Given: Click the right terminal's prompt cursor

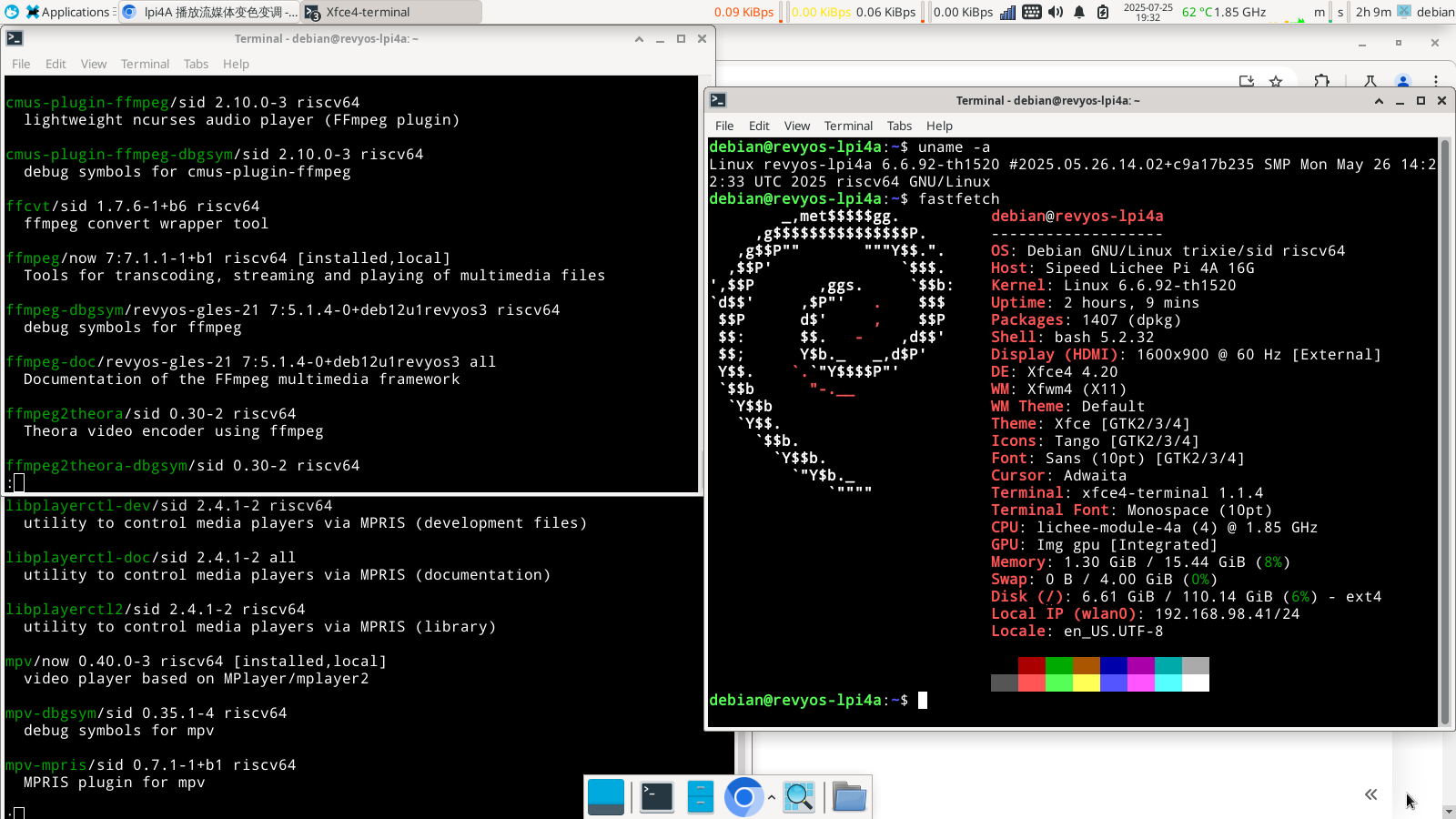Looking at the screenshot, I should click(923, 700).
